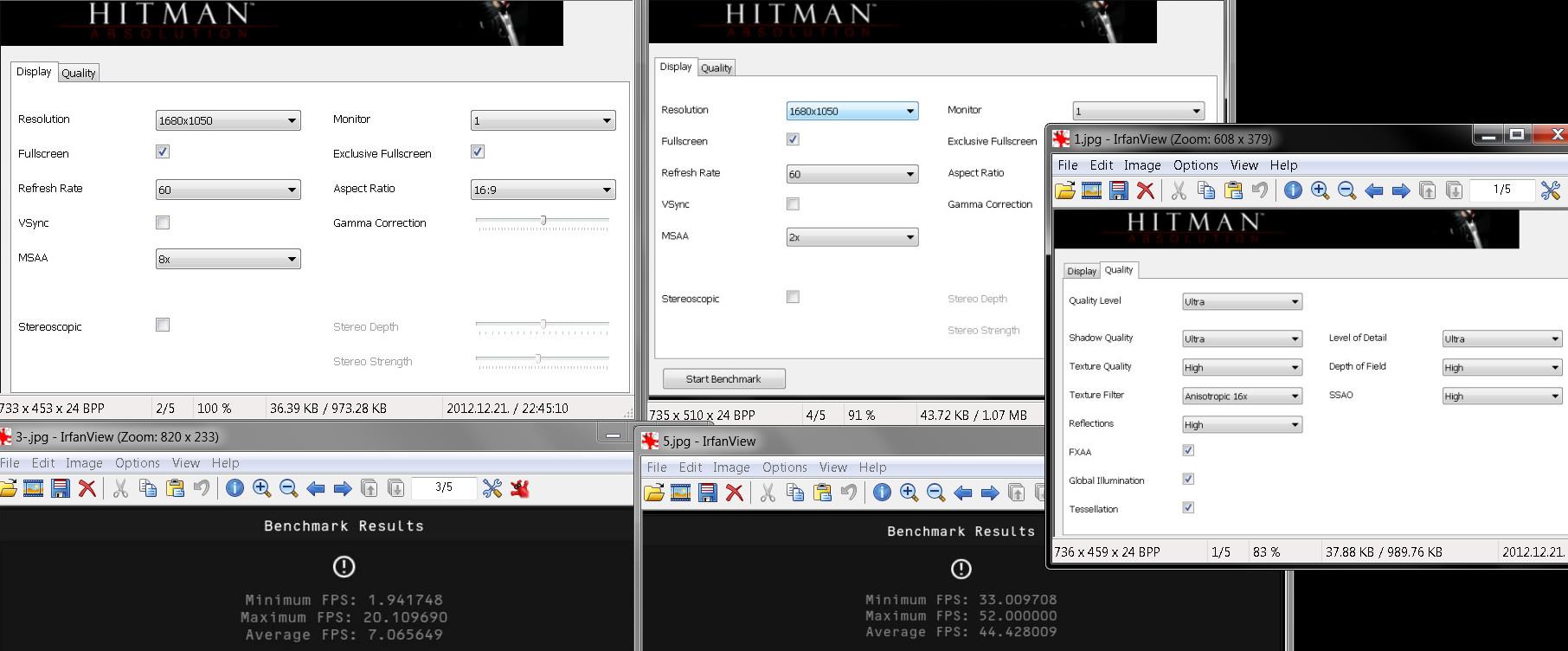Toggle VSync checkbox in 8x MSAA screenshot
Viewport: 1568px width, 651px height.
click(163, 222)
